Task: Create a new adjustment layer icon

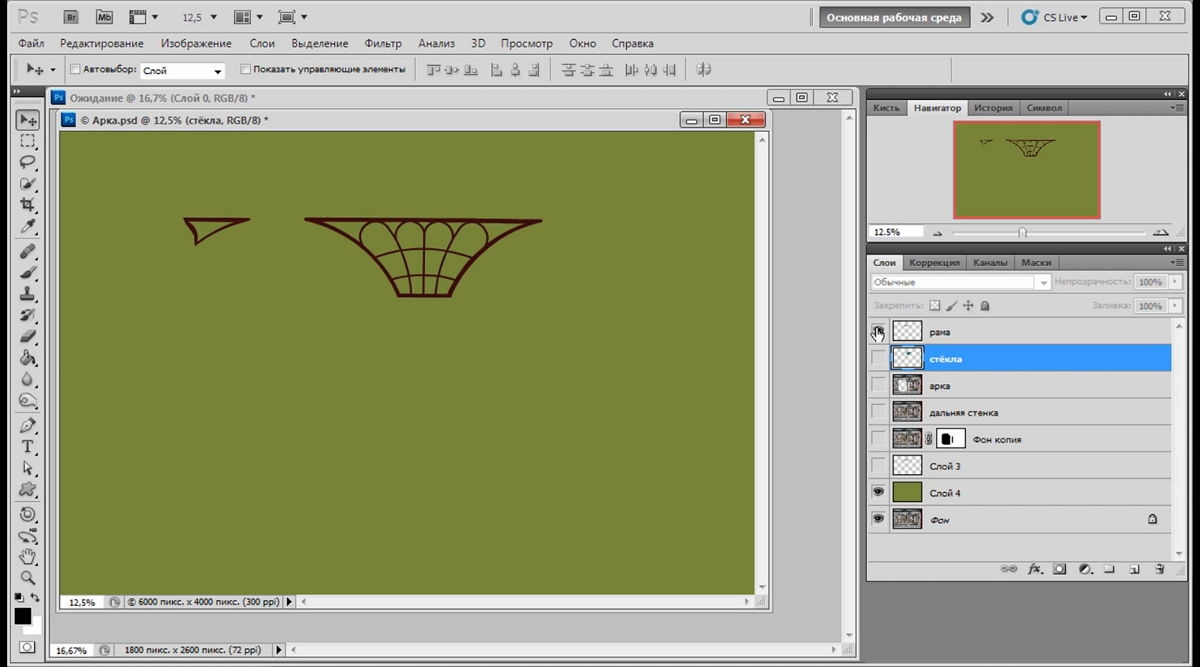Action: (x=1084, y=569)
